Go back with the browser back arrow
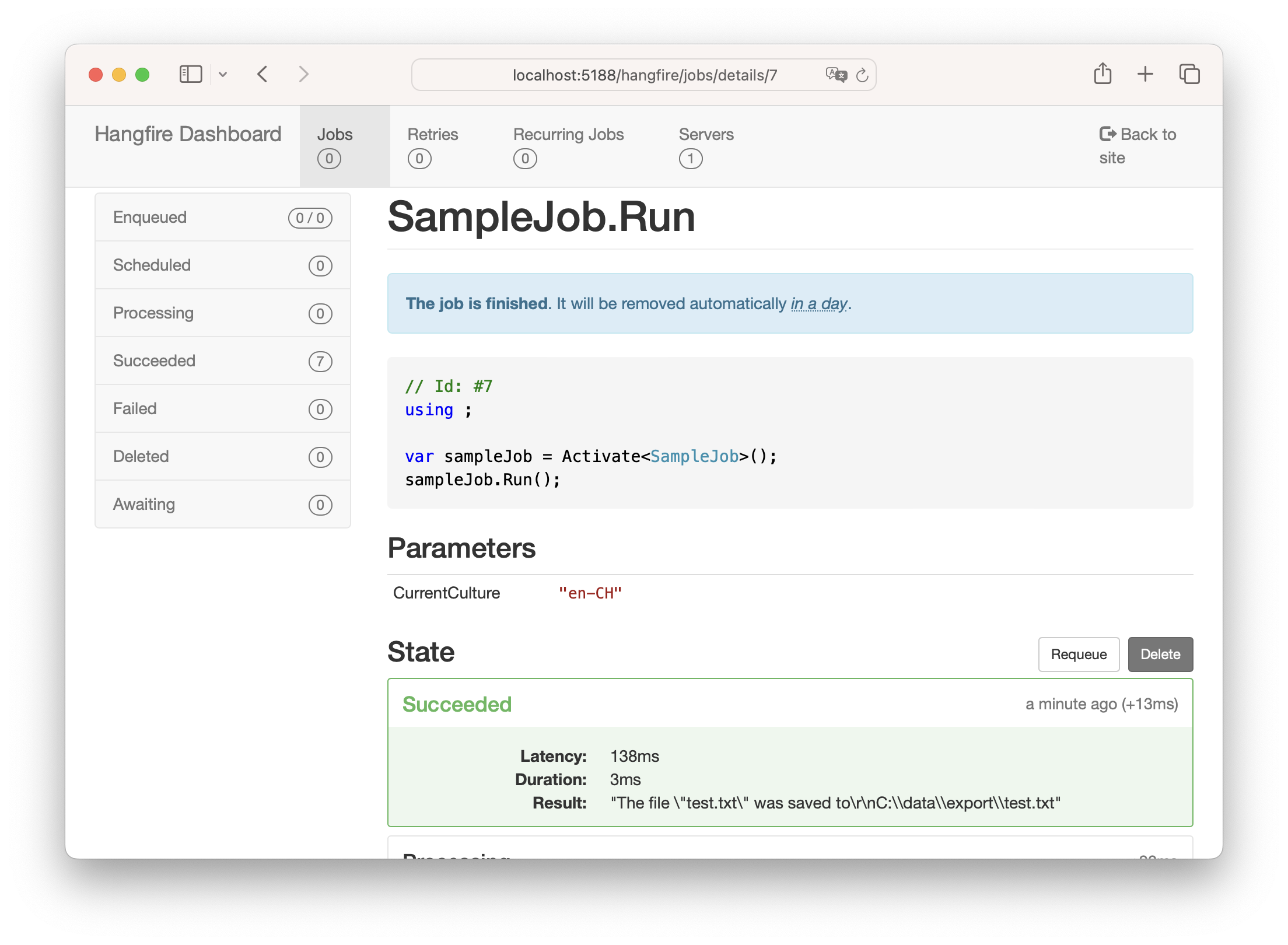 coord(263,74)
